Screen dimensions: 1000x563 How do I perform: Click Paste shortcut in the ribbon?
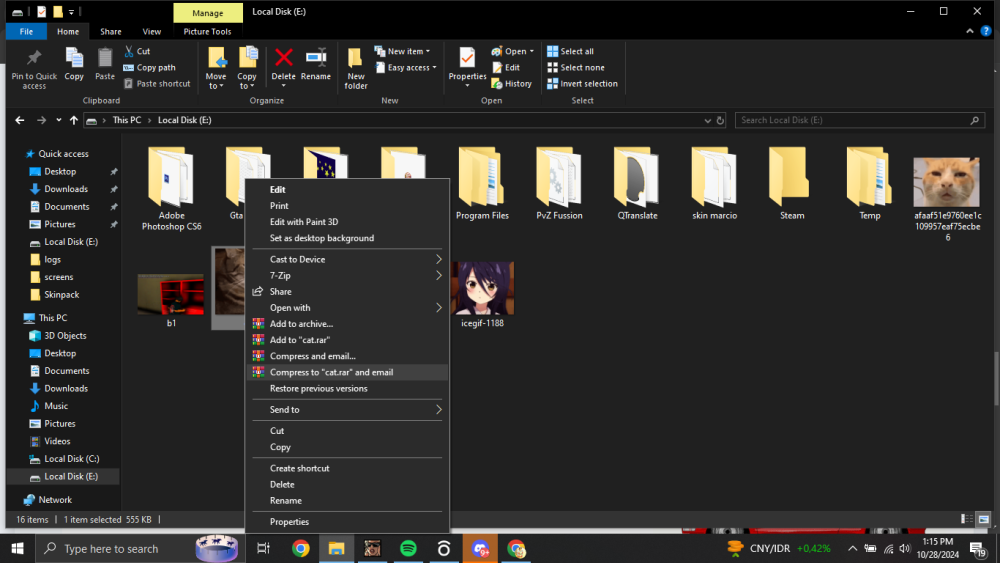[x=157, y=84]
